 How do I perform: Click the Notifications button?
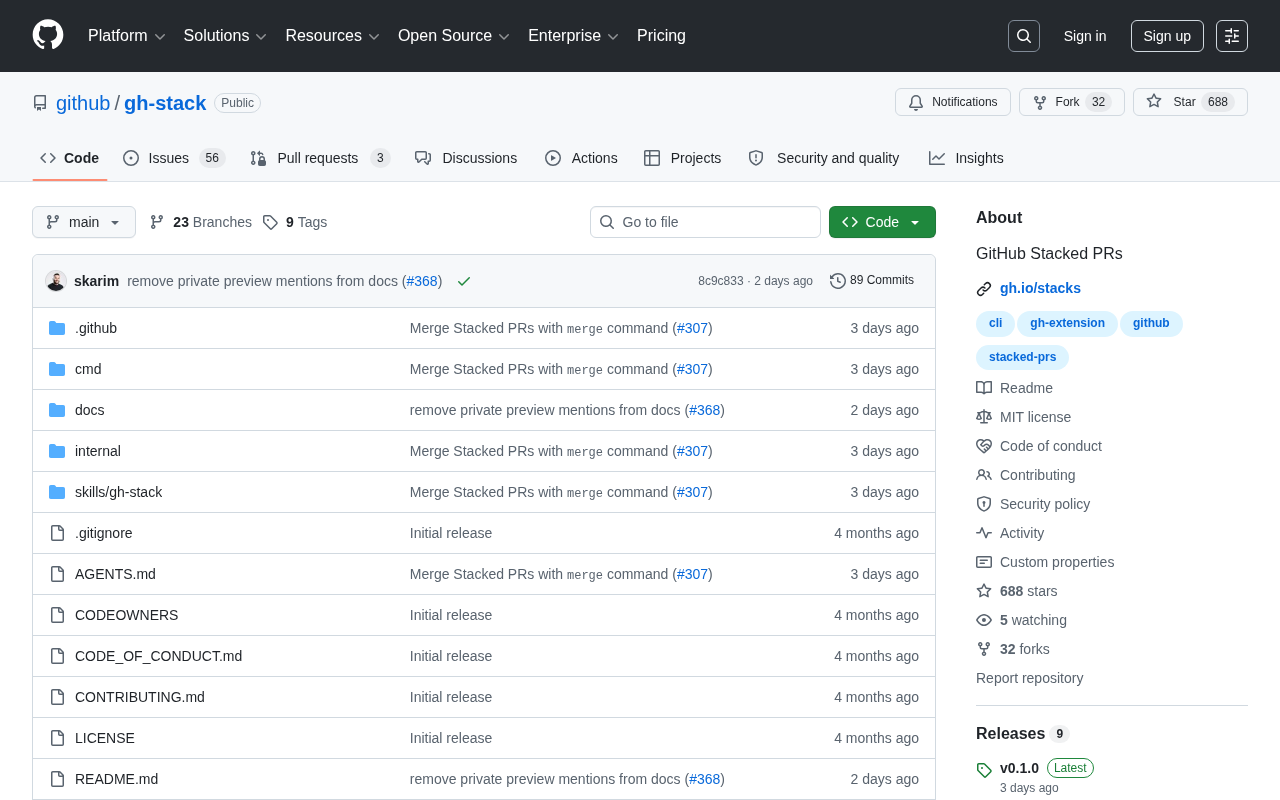pyautogui.click(x=953, y=102)
